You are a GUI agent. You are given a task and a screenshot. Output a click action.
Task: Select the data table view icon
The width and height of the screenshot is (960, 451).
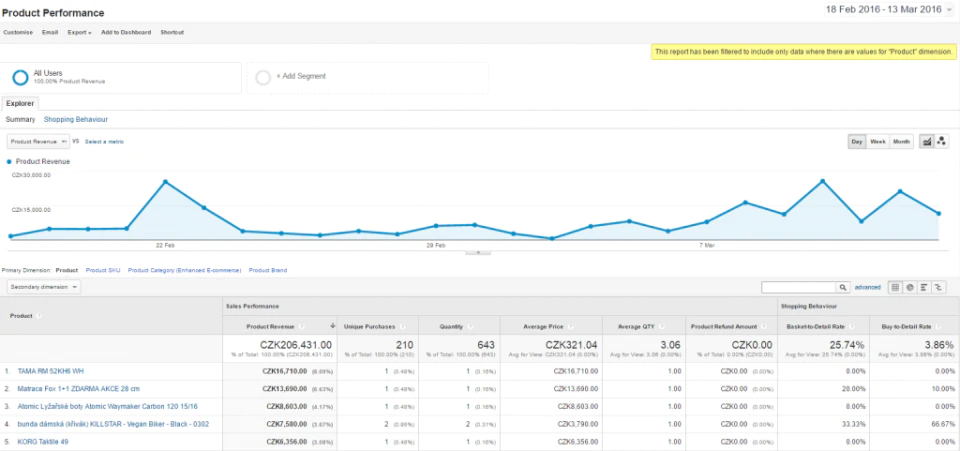[x=895, y=287]
